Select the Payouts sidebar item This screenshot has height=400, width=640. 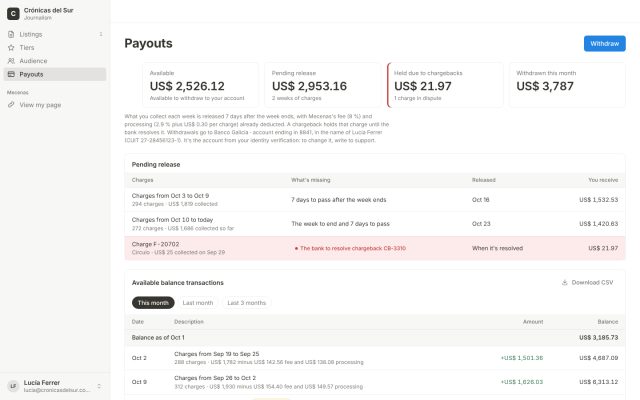[55, 74]
